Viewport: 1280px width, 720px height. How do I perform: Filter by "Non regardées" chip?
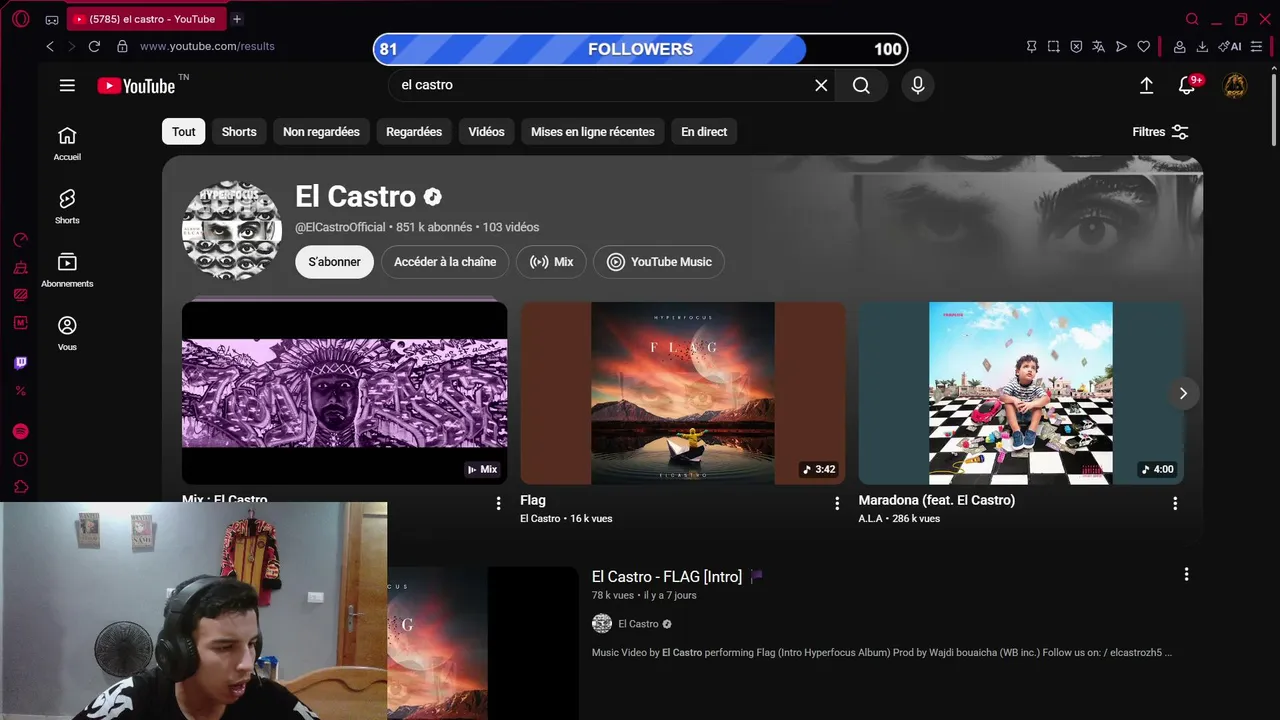point(321,132)
